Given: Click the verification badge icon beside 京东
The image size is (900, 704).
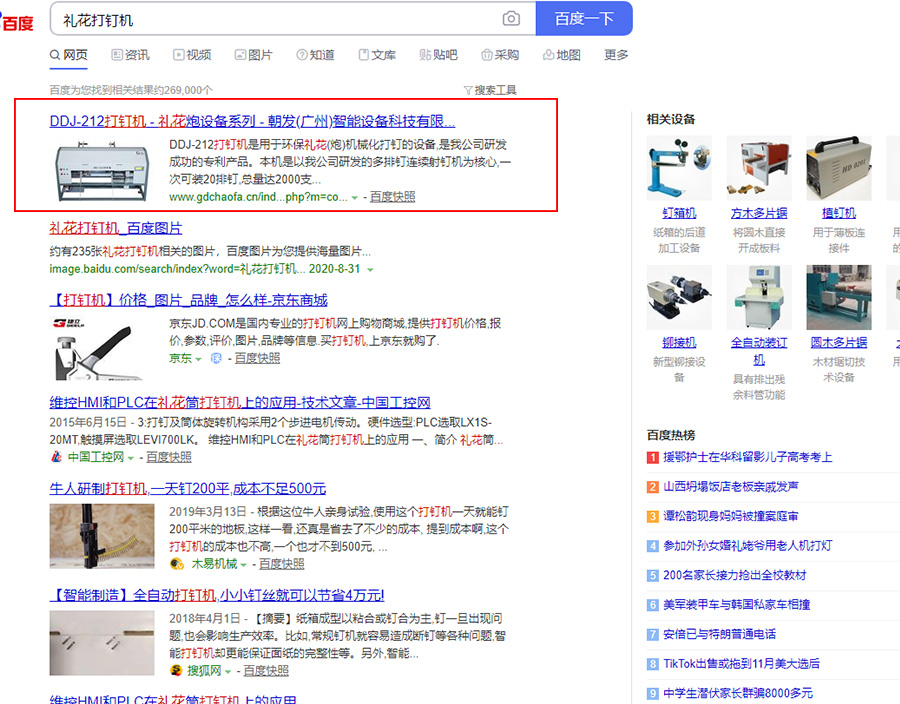Looking at the screenshot, I should 216,359.
